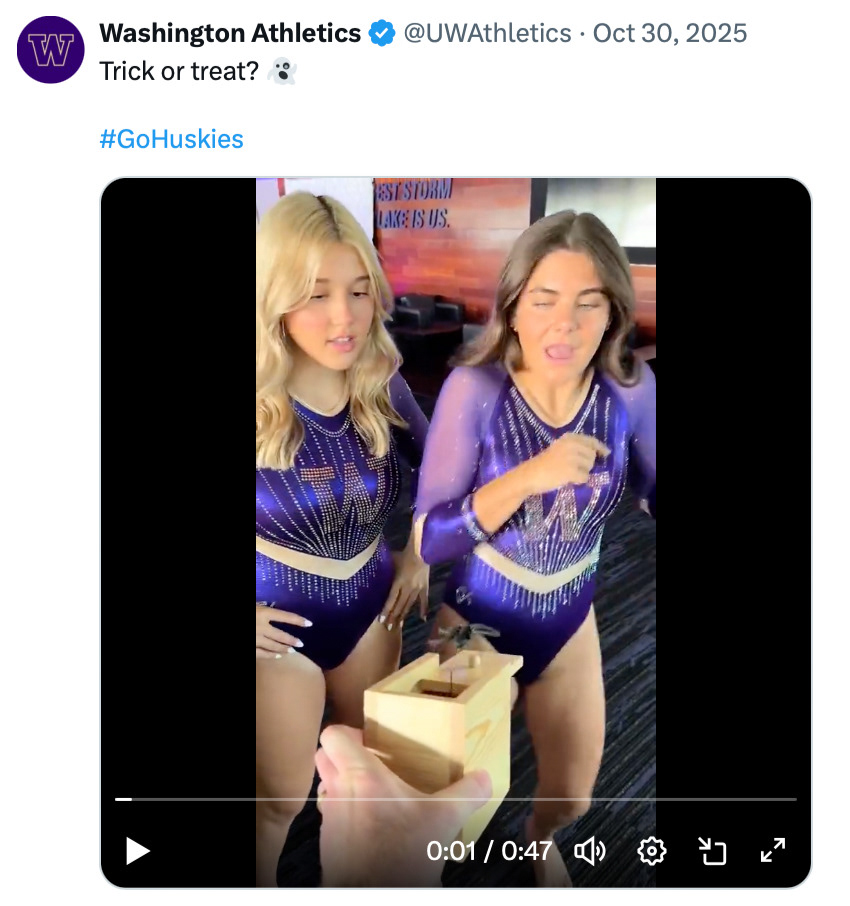Click the blue verified badge

coord(382,34)
